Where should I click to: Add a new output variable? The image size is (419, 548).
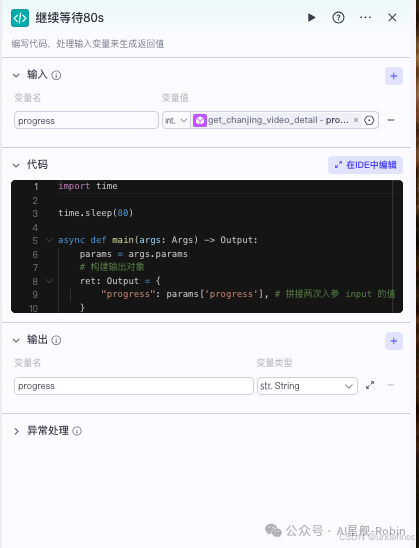click(x=394, y=341)
